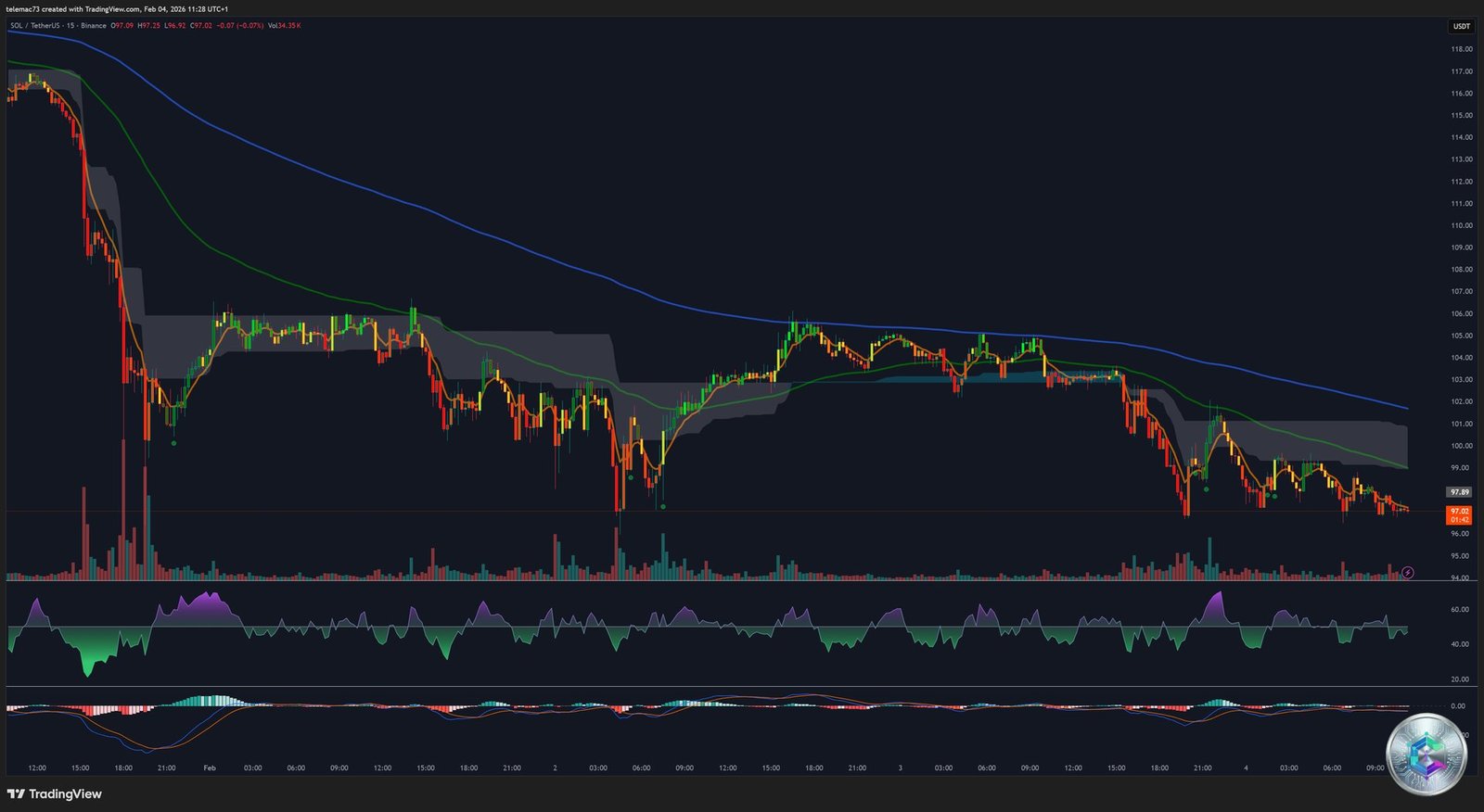The image size is (1484, 812).
Task: Click the purple lightning bolt icon on the chart
Action: [x=1408, y=573]
